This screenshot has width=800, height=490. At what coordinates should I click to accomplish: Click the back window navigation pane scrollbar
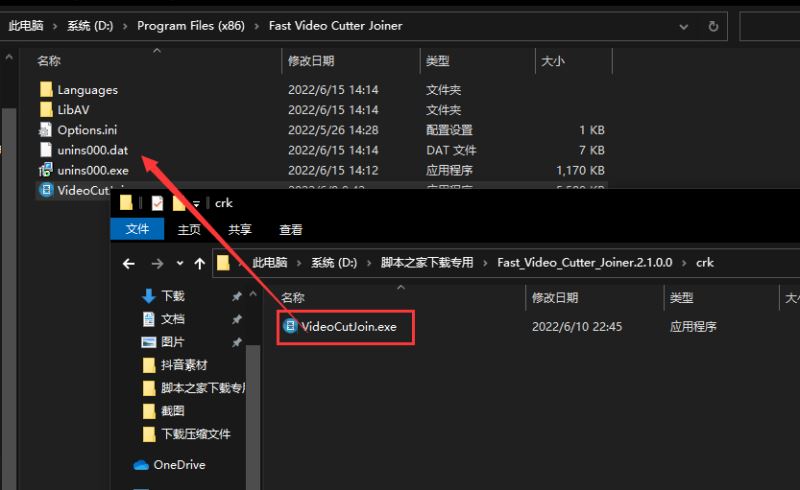click(9, 299)
